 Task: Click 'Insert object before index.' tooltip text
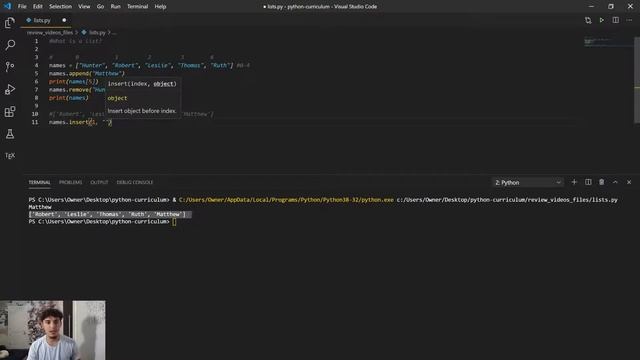[142, 111]
